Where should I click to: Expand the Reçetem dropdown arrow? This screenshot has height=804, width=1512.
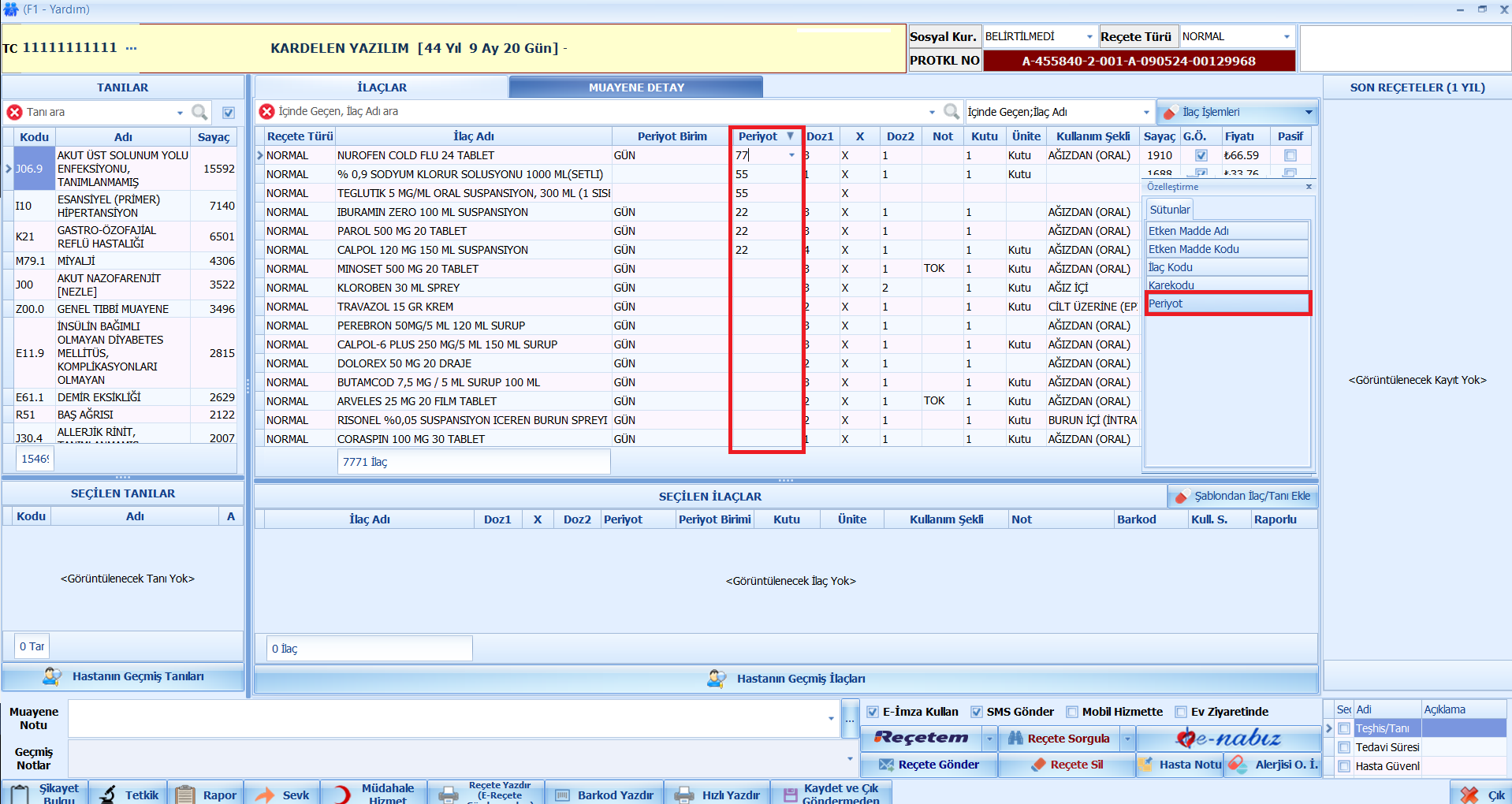pyautogui.click(x=989, y=739)
